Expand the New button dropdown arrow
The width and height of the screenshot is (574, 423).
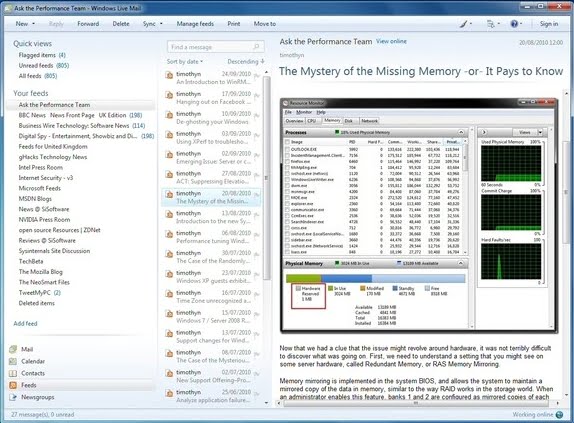pos(34,24)
